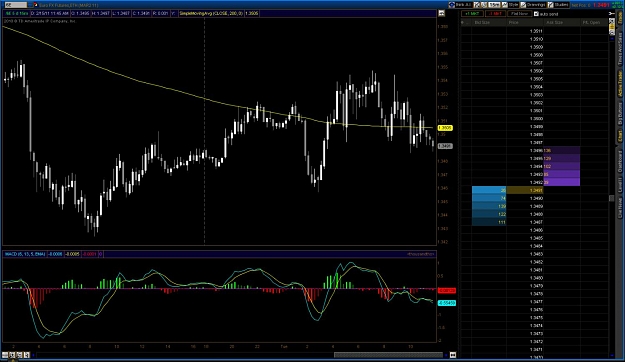Click the settings wrench icon above the ladder
625x362 pixels.
(612, 14)
